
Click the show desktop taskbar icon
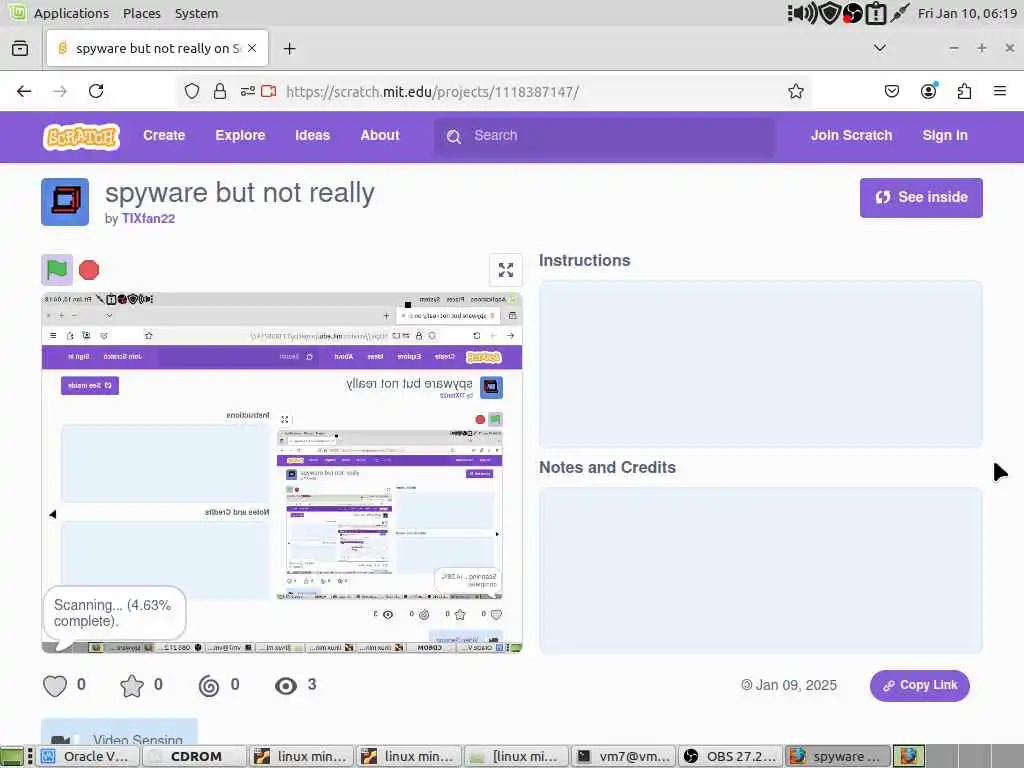[12, 756]
